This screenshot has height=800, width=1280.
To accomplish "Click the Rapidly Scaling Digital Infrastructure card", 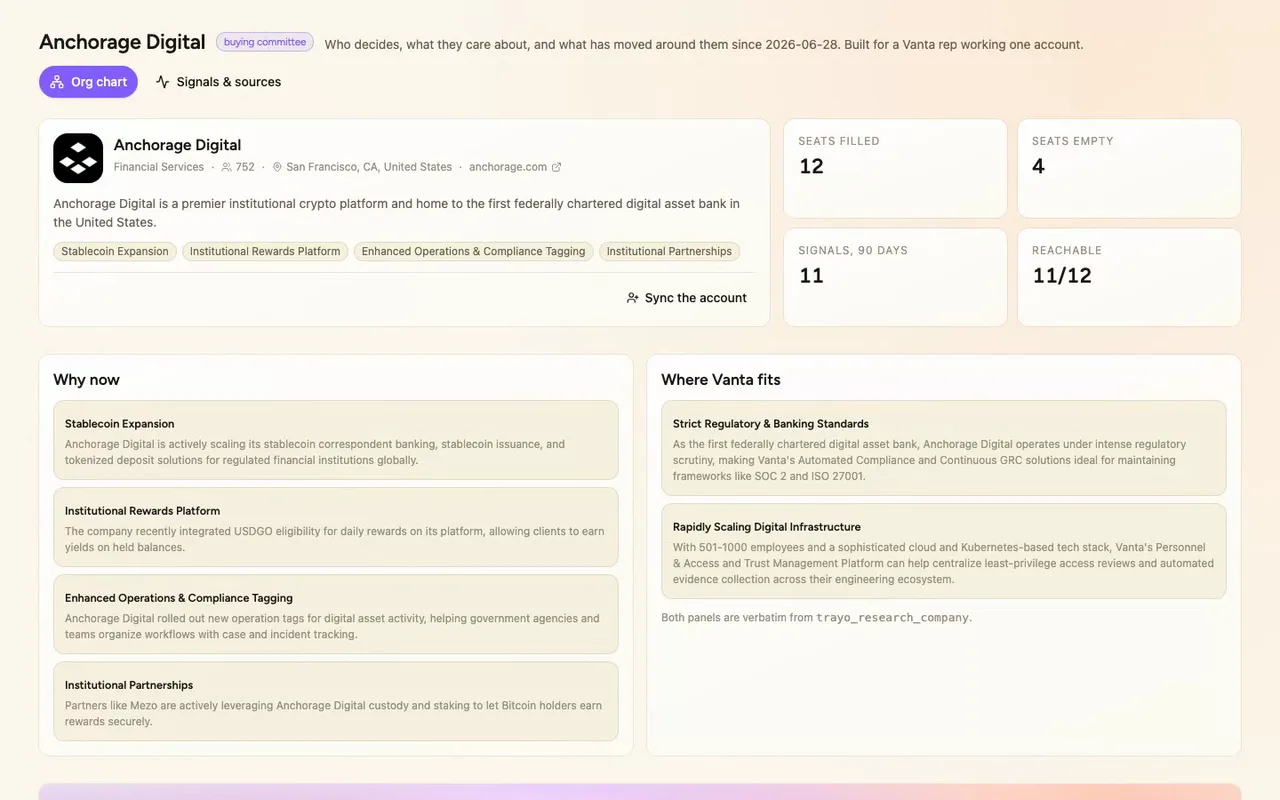I will 944,551.
